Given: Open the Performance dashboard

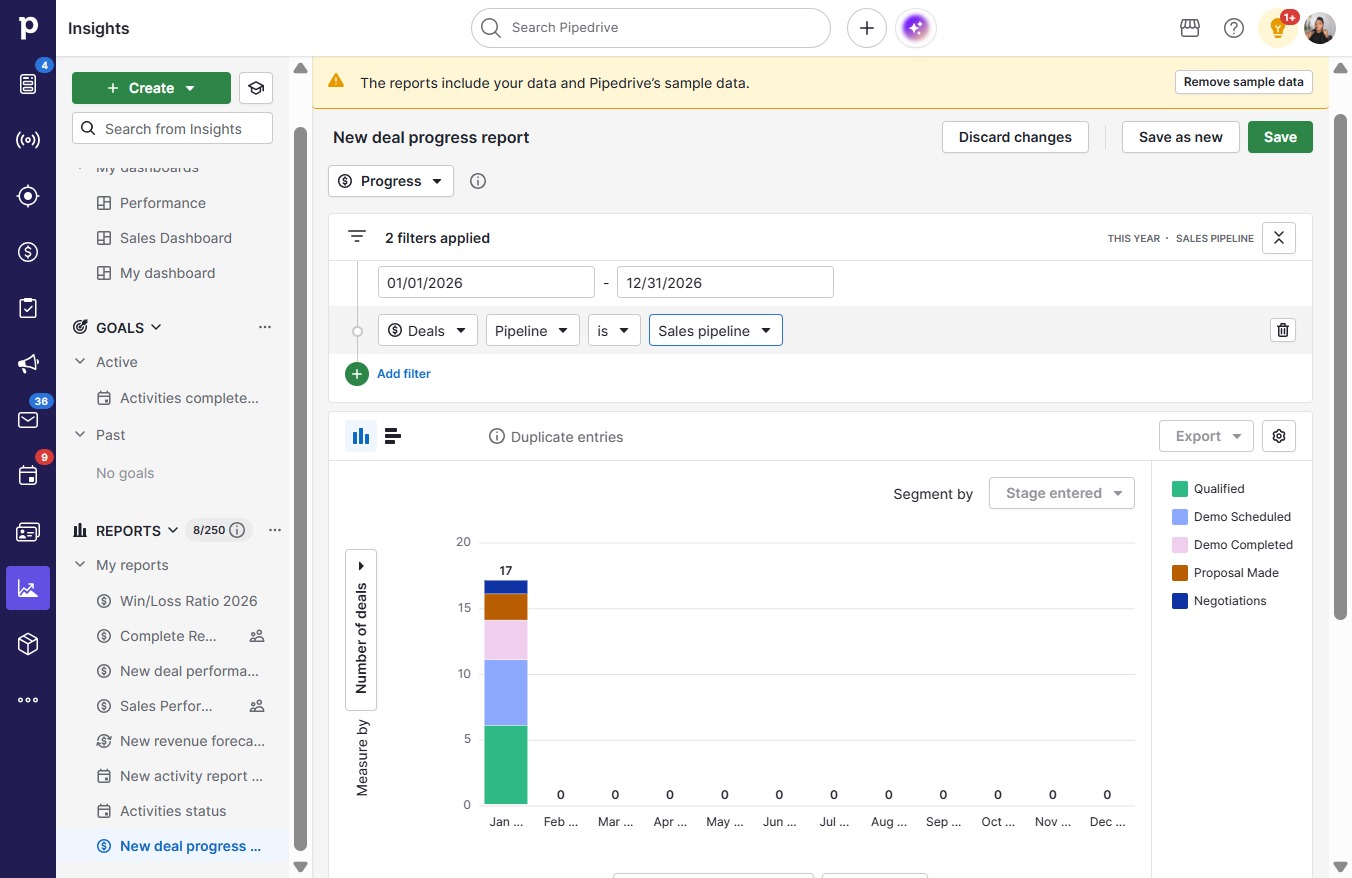Looking at the screenshot, I should point(163,203).
